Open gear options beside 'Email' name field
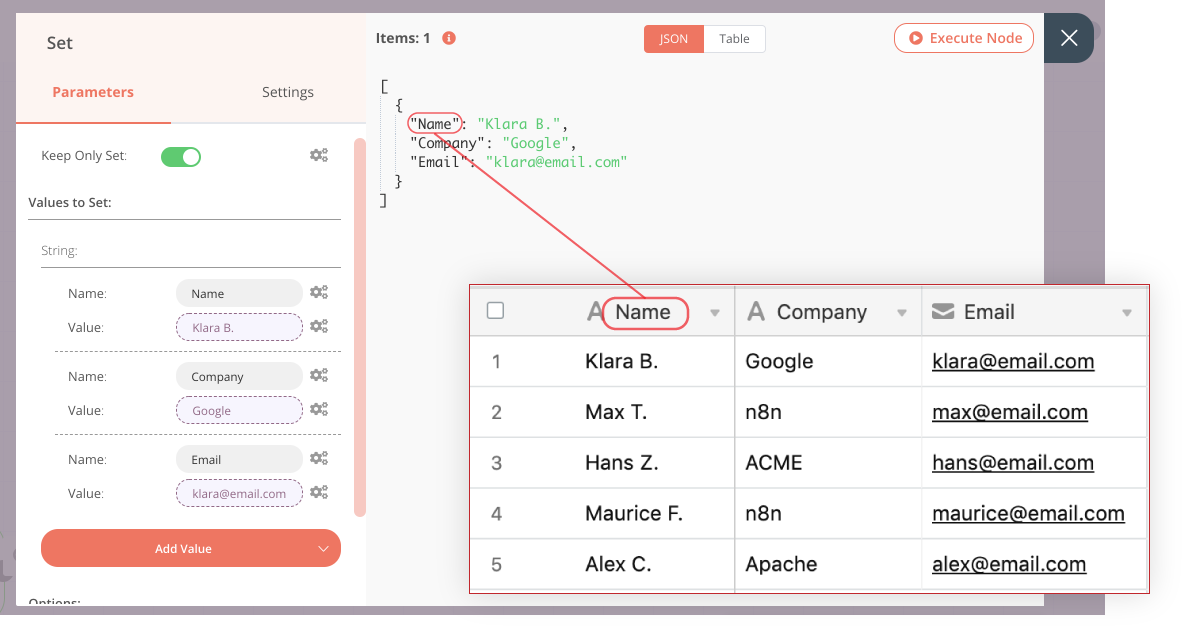 [319, 458]
